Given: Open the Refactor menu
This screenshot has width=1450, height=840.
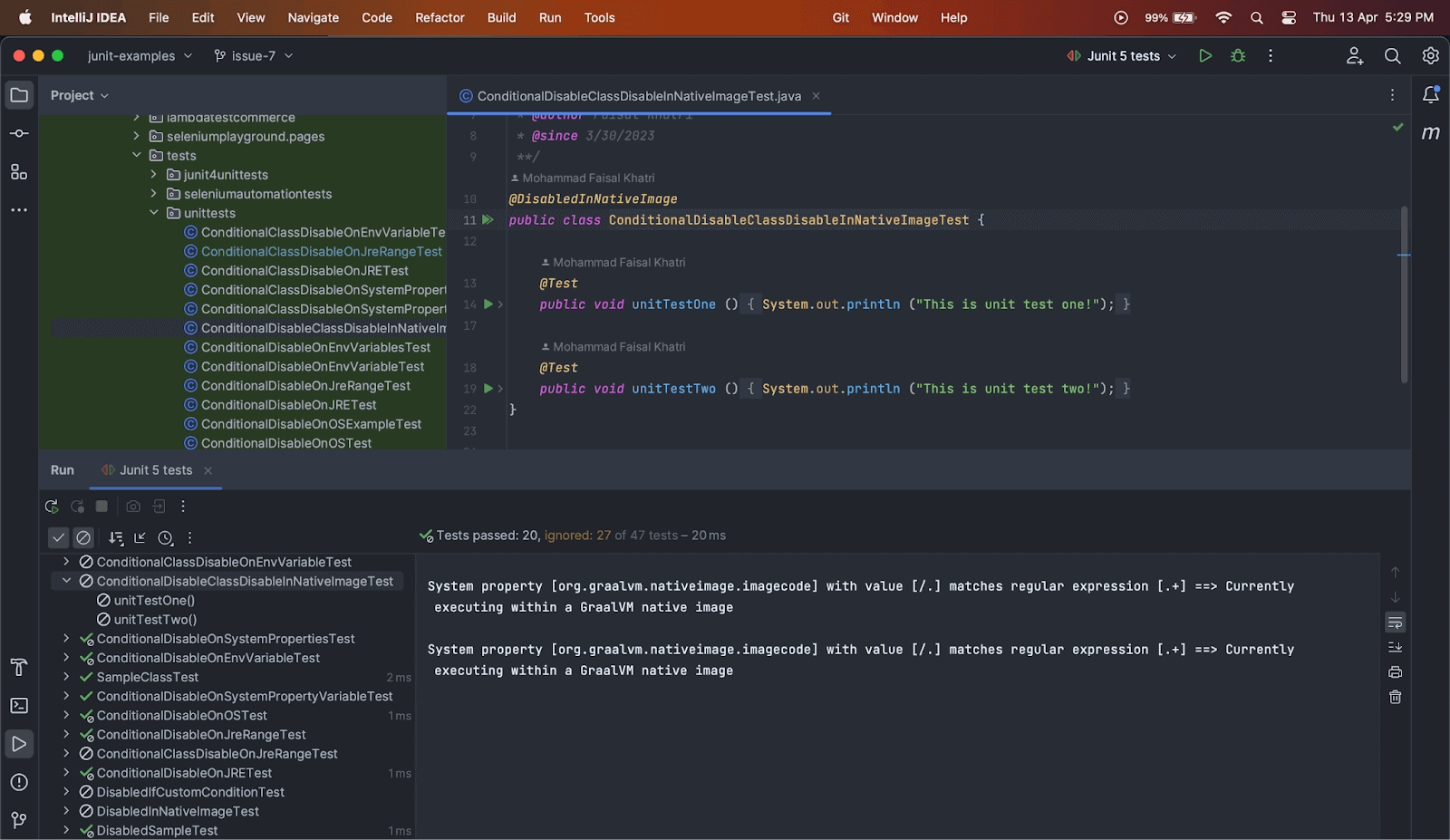Looking at the screenshot, I should pyautogui.click(x=440, y=17).
